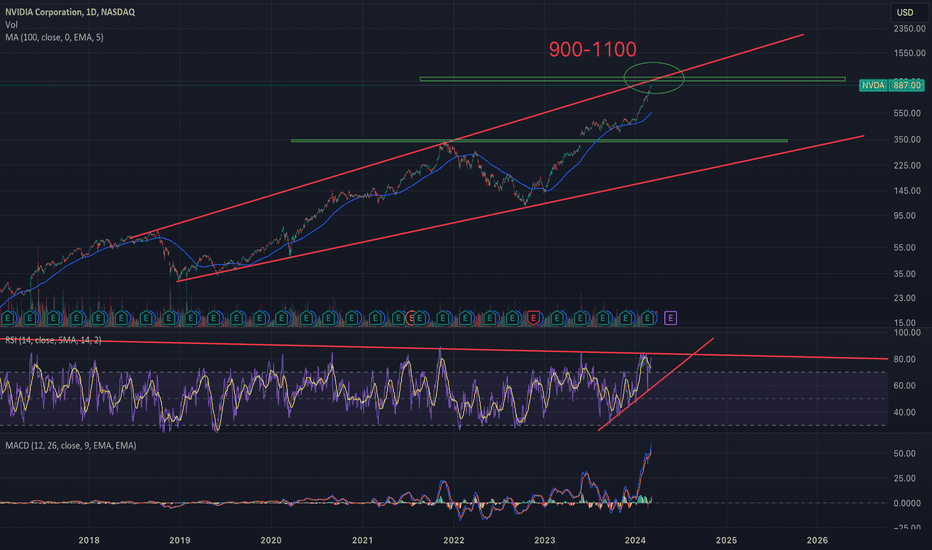Click the 95.00 price axis label
Image resolution: width=932 pixels, height=550 pixels.
905,216
